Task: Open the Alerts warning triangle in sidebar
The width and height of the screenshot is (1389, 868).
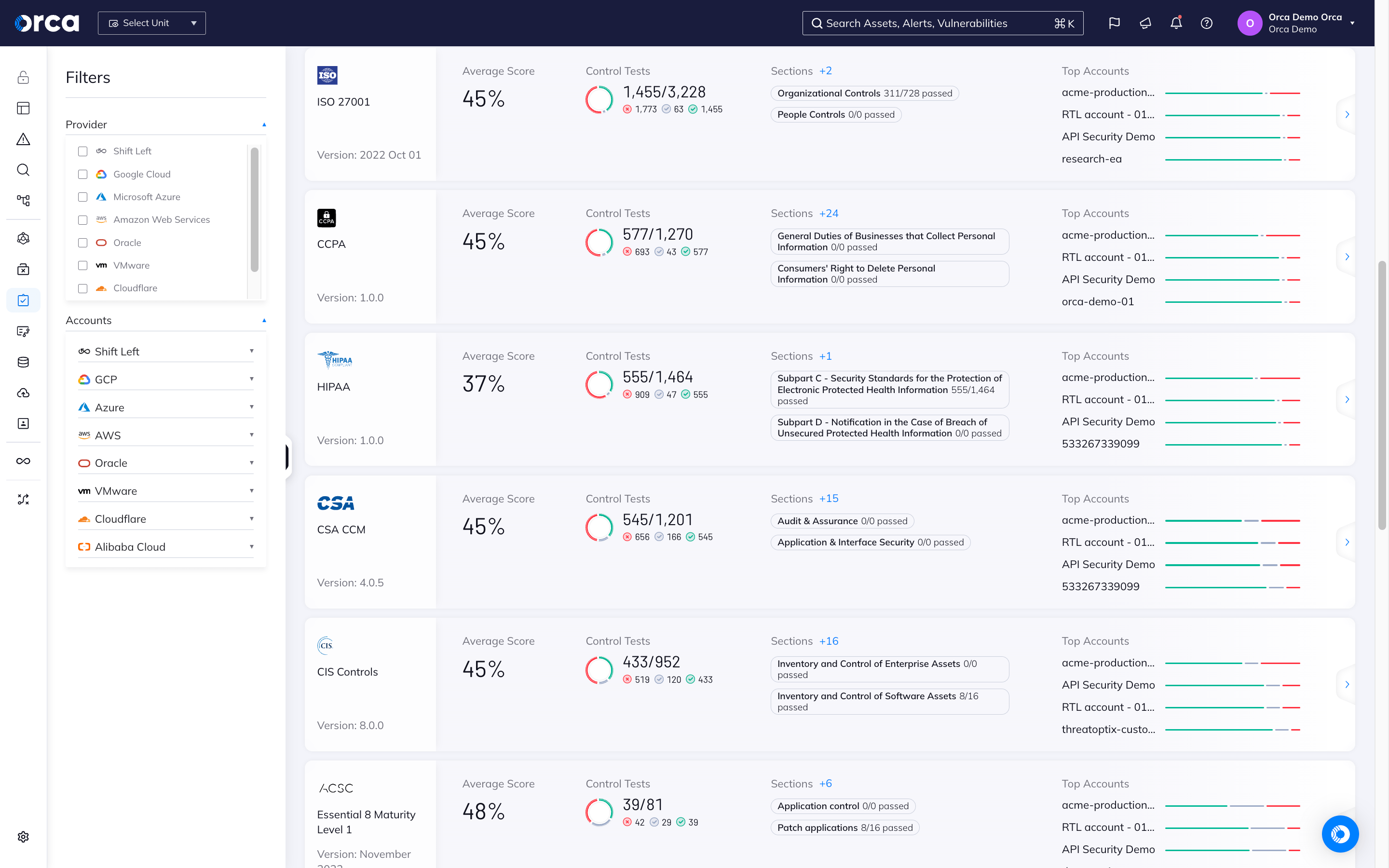Action: click(23, 139)
